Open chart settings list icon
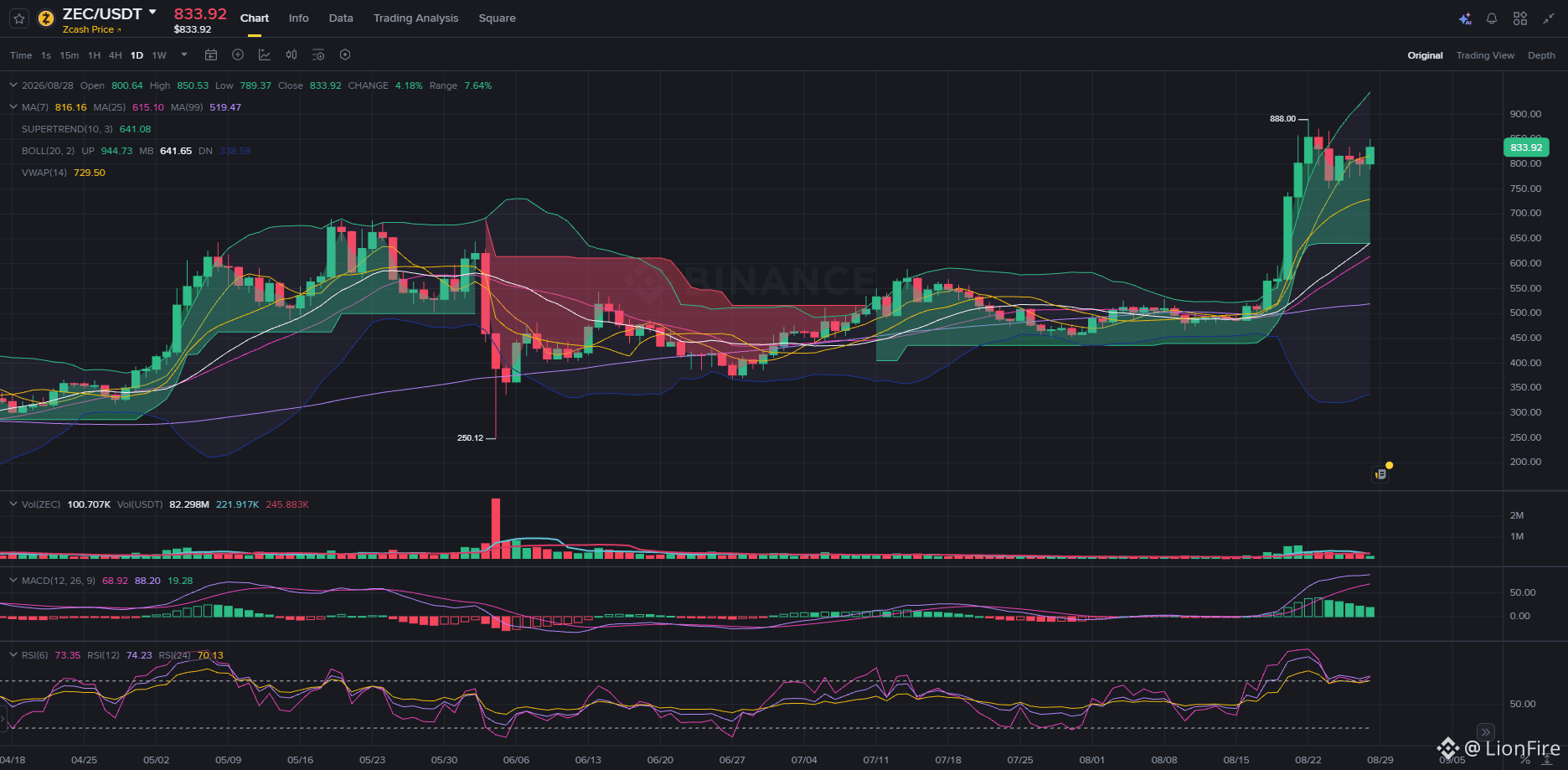Viewport: 1568px width, 770px height. [x=318, y=55]
